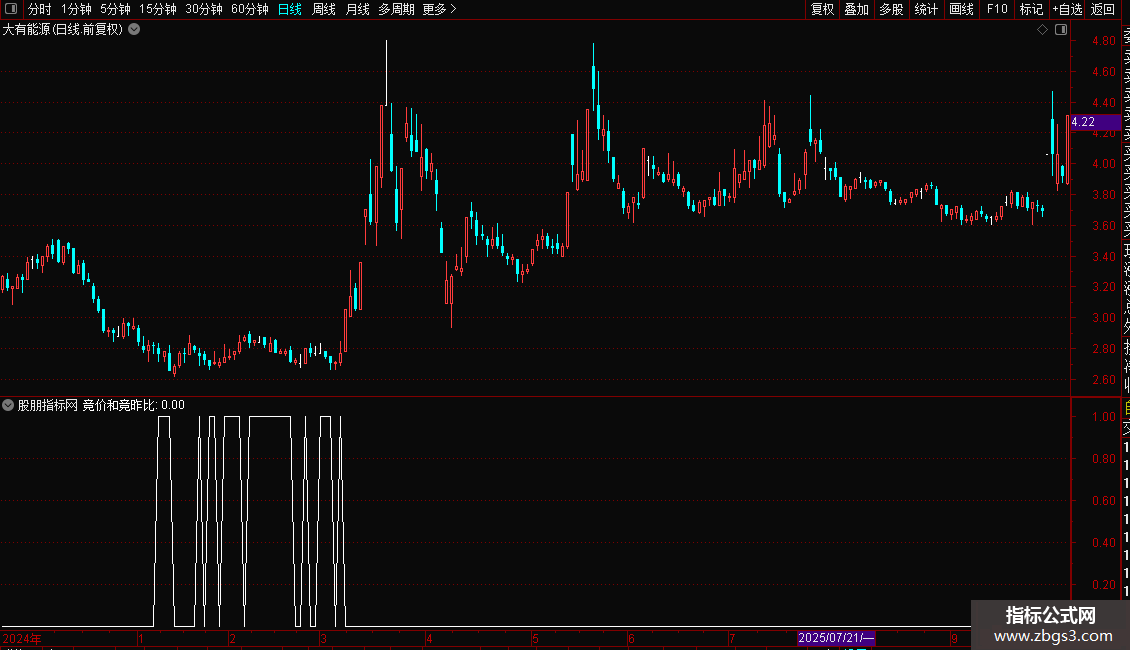1130x650 pixels.
Task: Toggle the panel layout icon at chart top-right
Action: pos(1061,30)
